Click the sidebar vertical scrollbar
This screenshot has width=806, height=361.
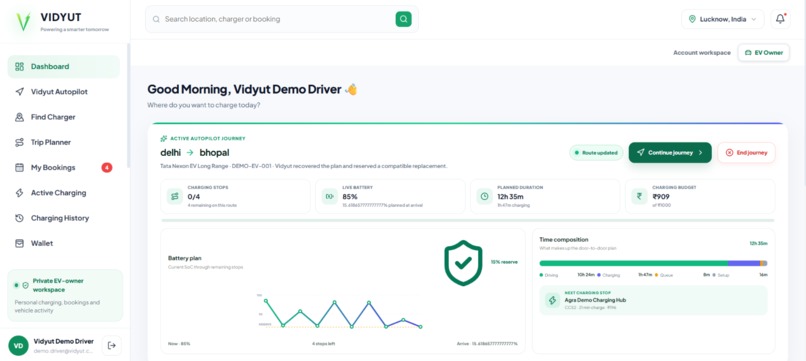point(129,105)
